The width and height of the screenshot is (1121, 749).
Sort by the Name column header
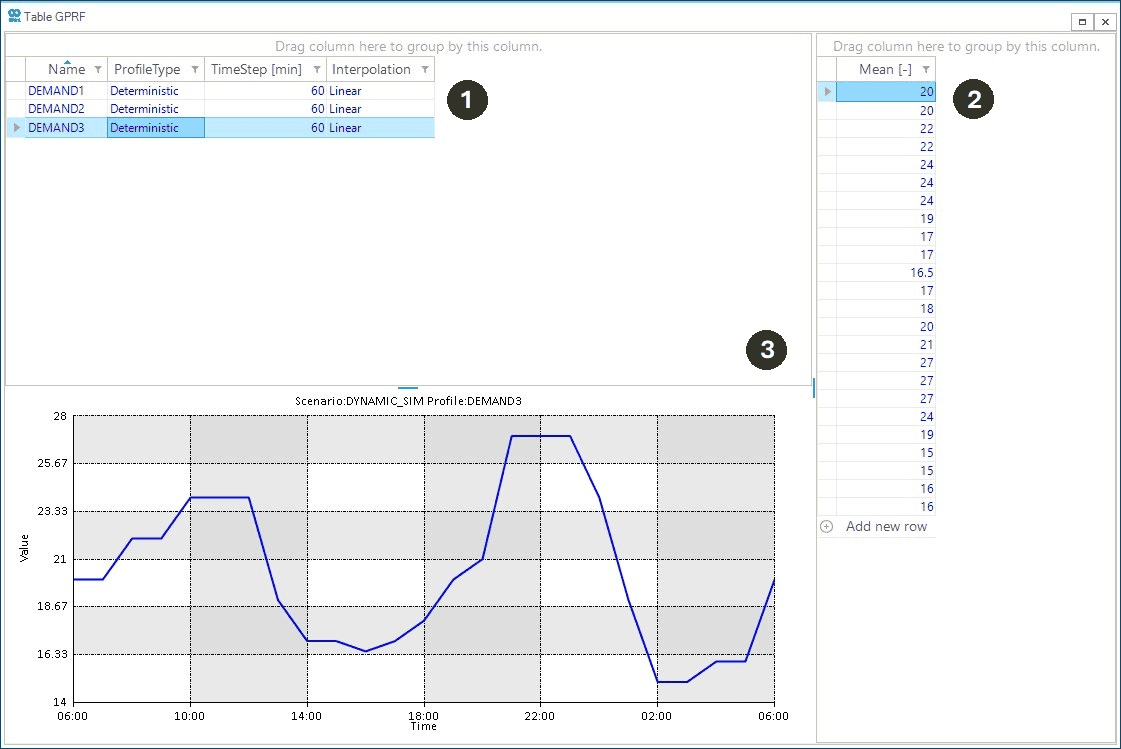pyautogui.click(x=66, y=70)
